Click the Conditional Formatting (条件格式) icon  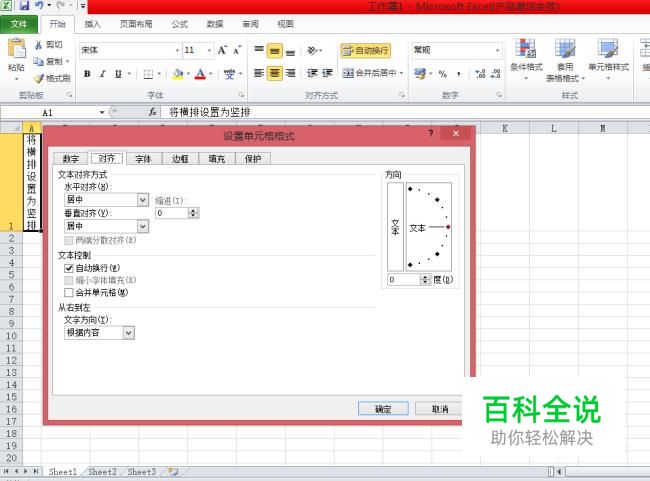tap(526, 48)
